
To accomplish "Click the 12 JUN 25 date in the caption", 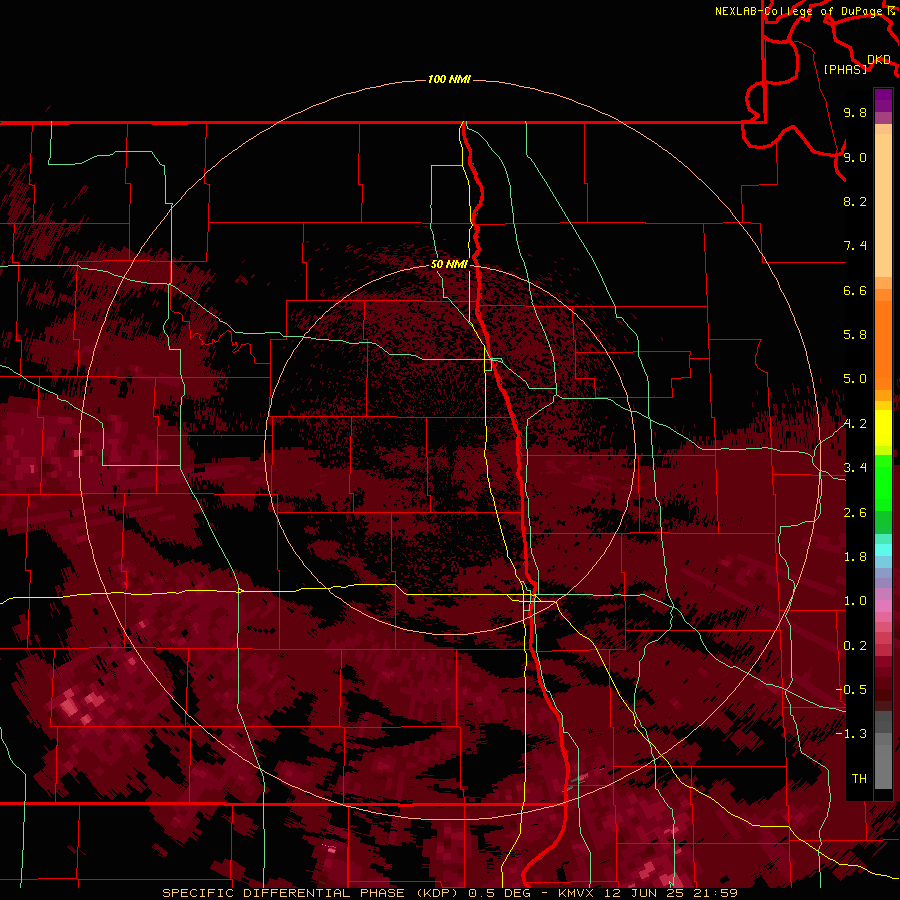I will coord(643,893).
